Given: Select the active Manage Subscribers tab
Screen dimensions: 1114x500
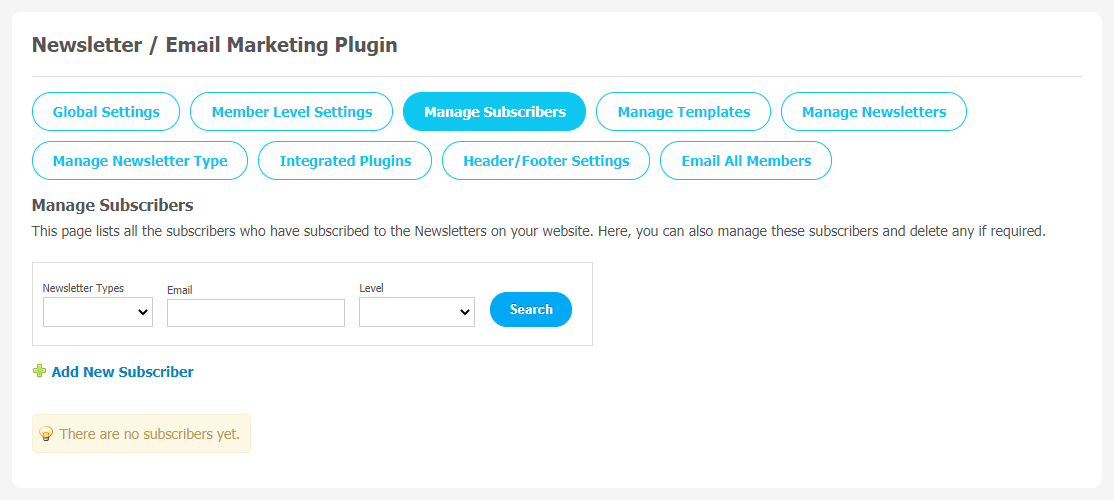Looking at the screenshot, I should pos(494,112).
